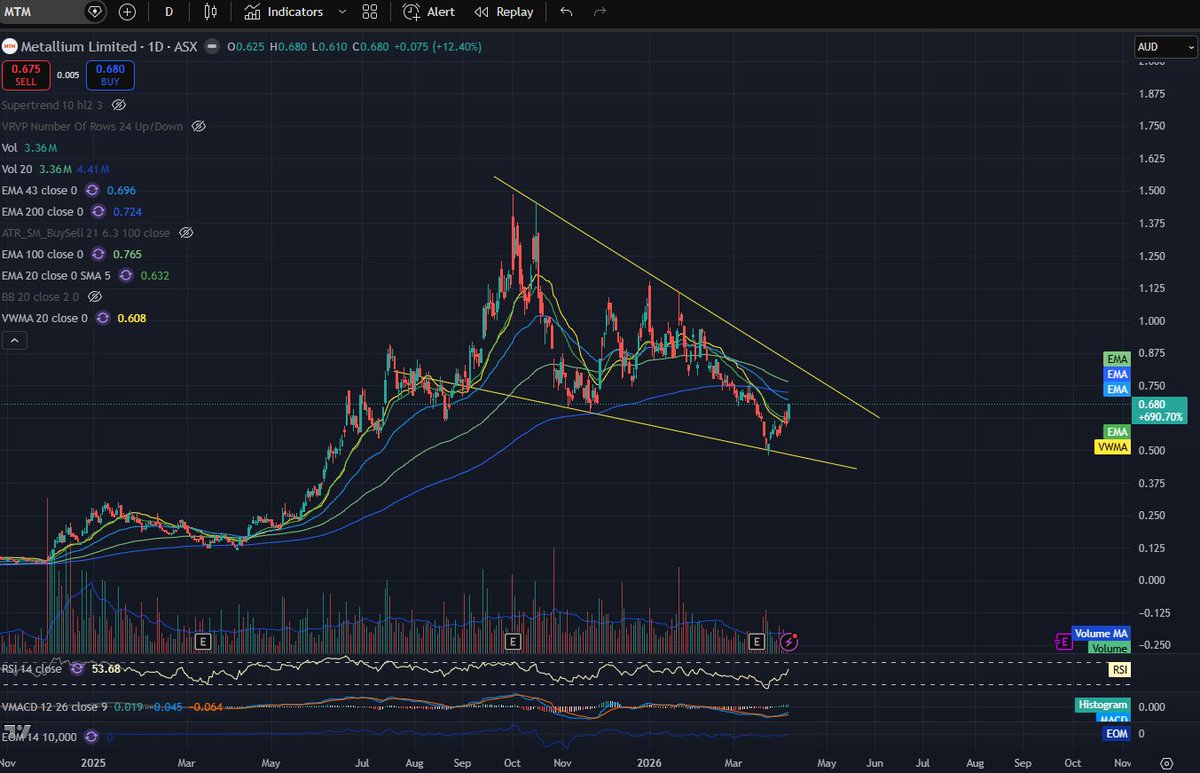Click the diamond premium icon beside MTM
This screenshot has width=1200, height=773.
tap(94, 12)
